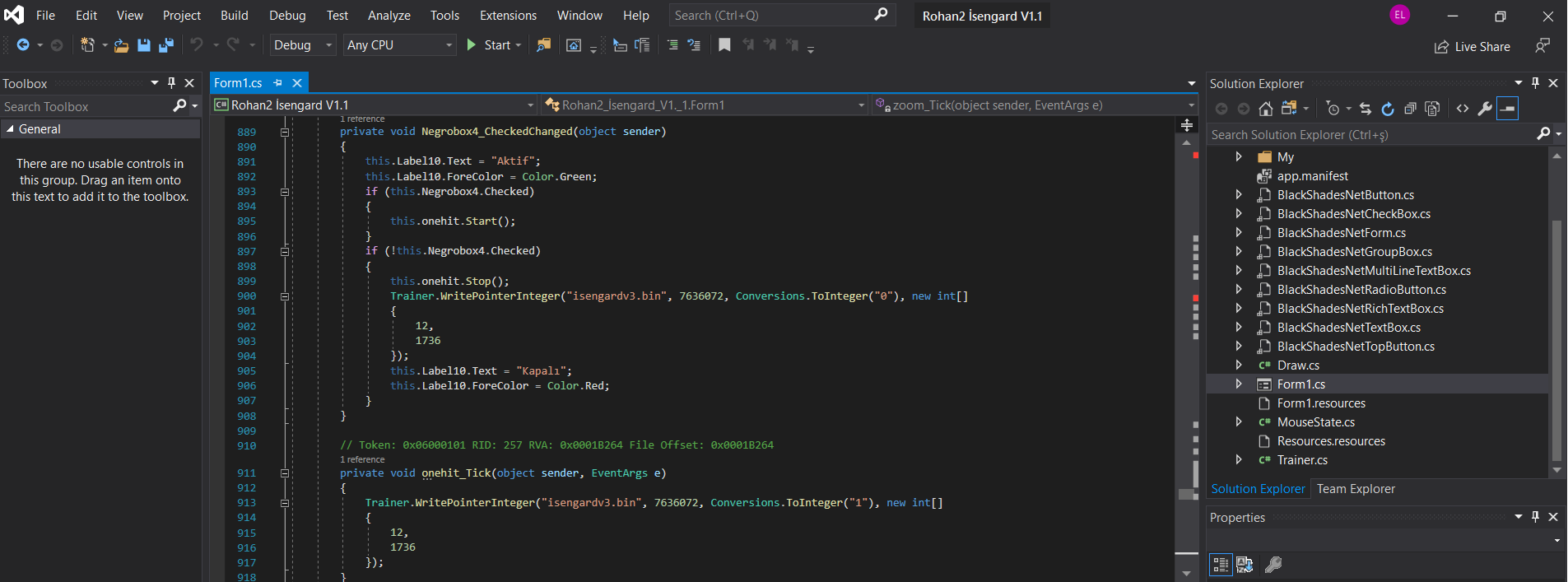This screenshot has width=1568, height=582.
Task: Expand the My folder node
Action: click(1239, 157)
